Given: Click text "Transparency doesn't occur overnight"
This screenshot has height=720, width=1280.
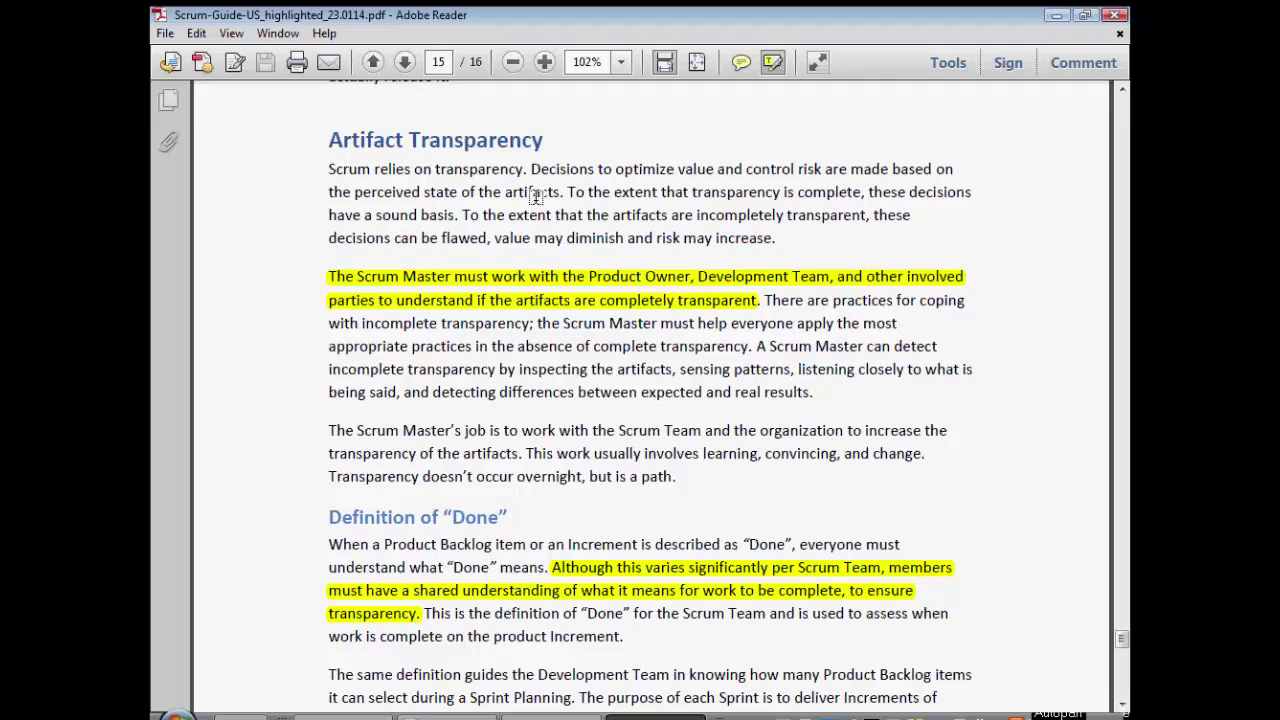Looking at the screenshot, I should point(456,476).
